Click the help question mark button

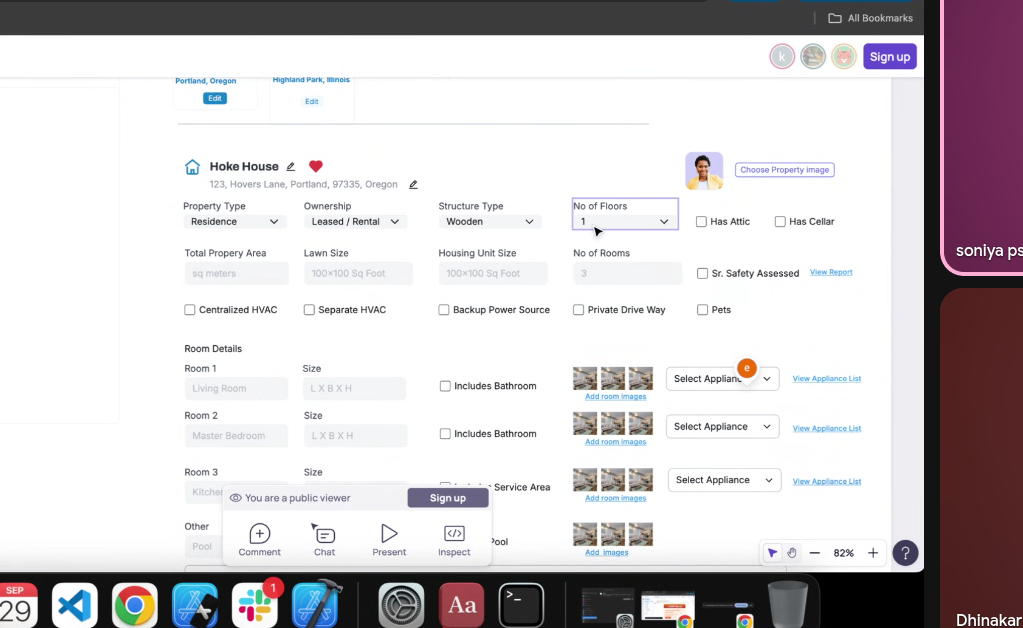pos(905,553)
